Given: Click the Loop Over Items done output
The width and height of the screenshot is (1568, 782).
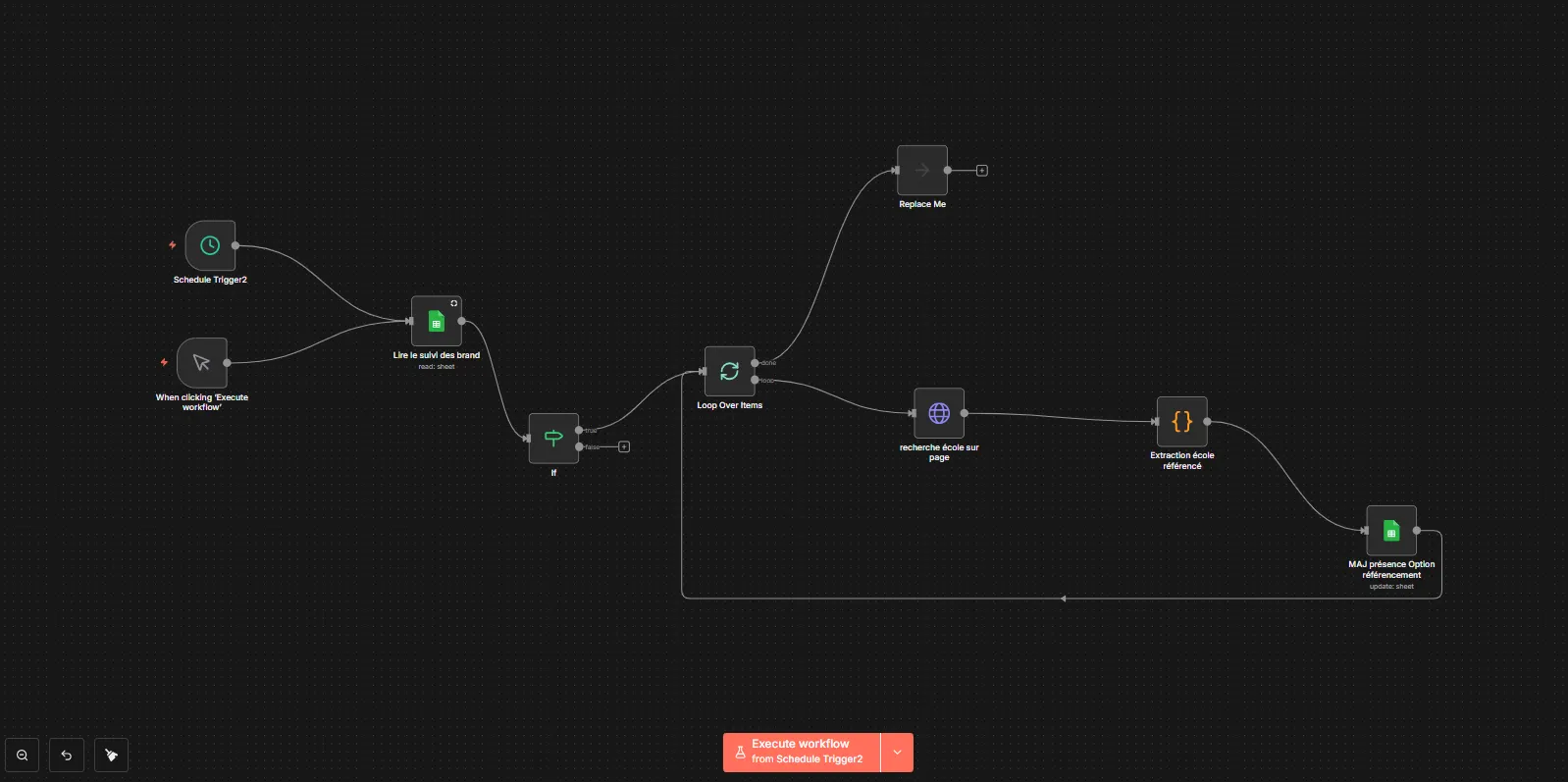Looking at the screenshot, I should [x=755, y=363].
